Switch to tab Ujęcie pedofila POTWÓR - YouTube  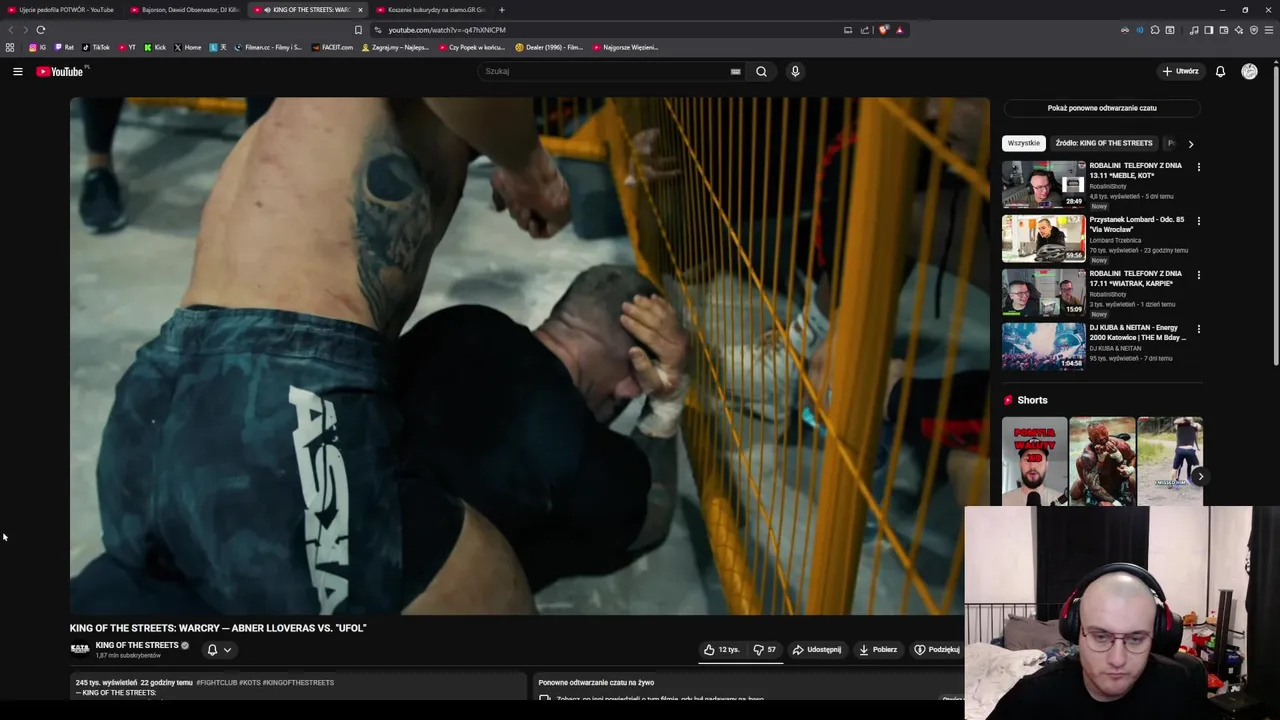point(60,10)
